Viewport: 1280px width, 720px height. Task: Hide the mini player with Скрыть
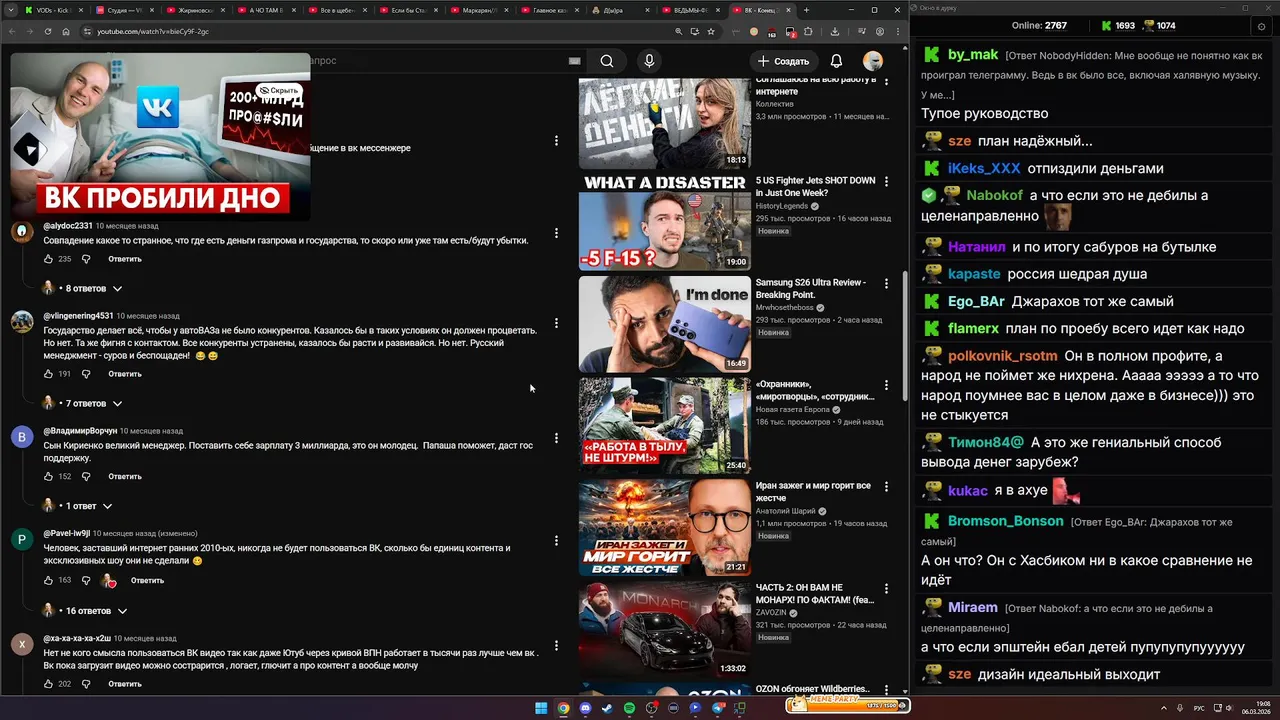[278, 90]
